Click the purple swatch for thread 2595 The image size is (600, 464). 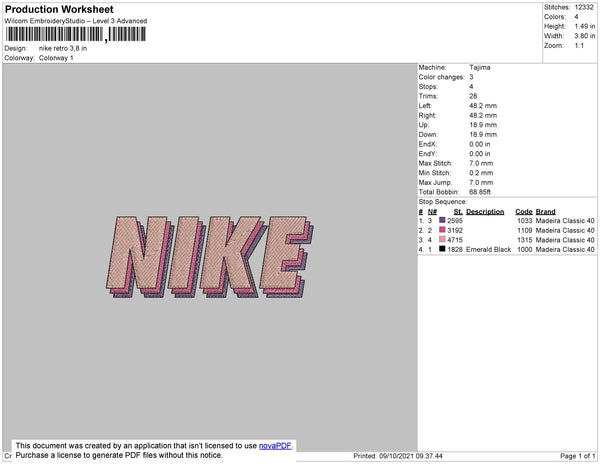pos(442,220)
